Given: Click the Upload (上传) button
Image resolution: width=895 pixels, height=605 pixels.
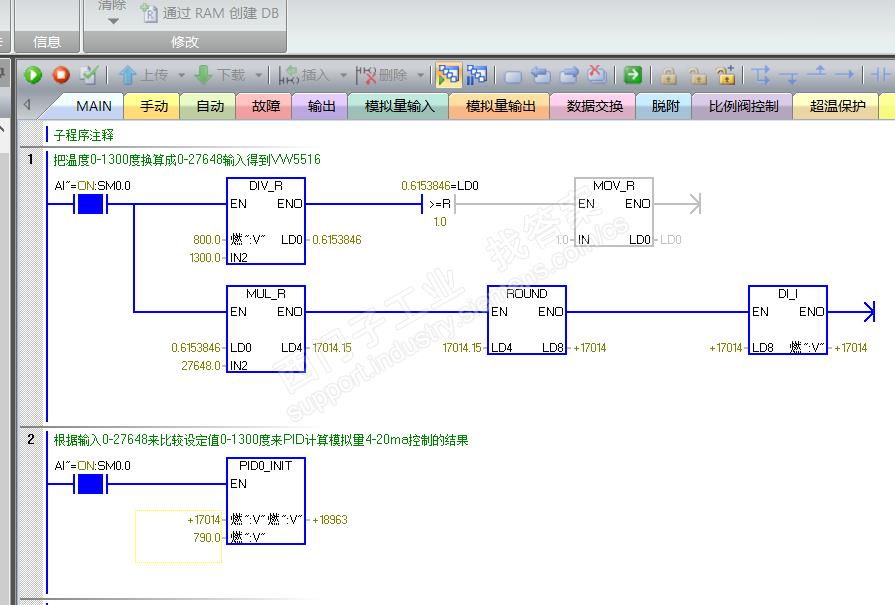Looking at the screenshot, I should tap(144, 75).
